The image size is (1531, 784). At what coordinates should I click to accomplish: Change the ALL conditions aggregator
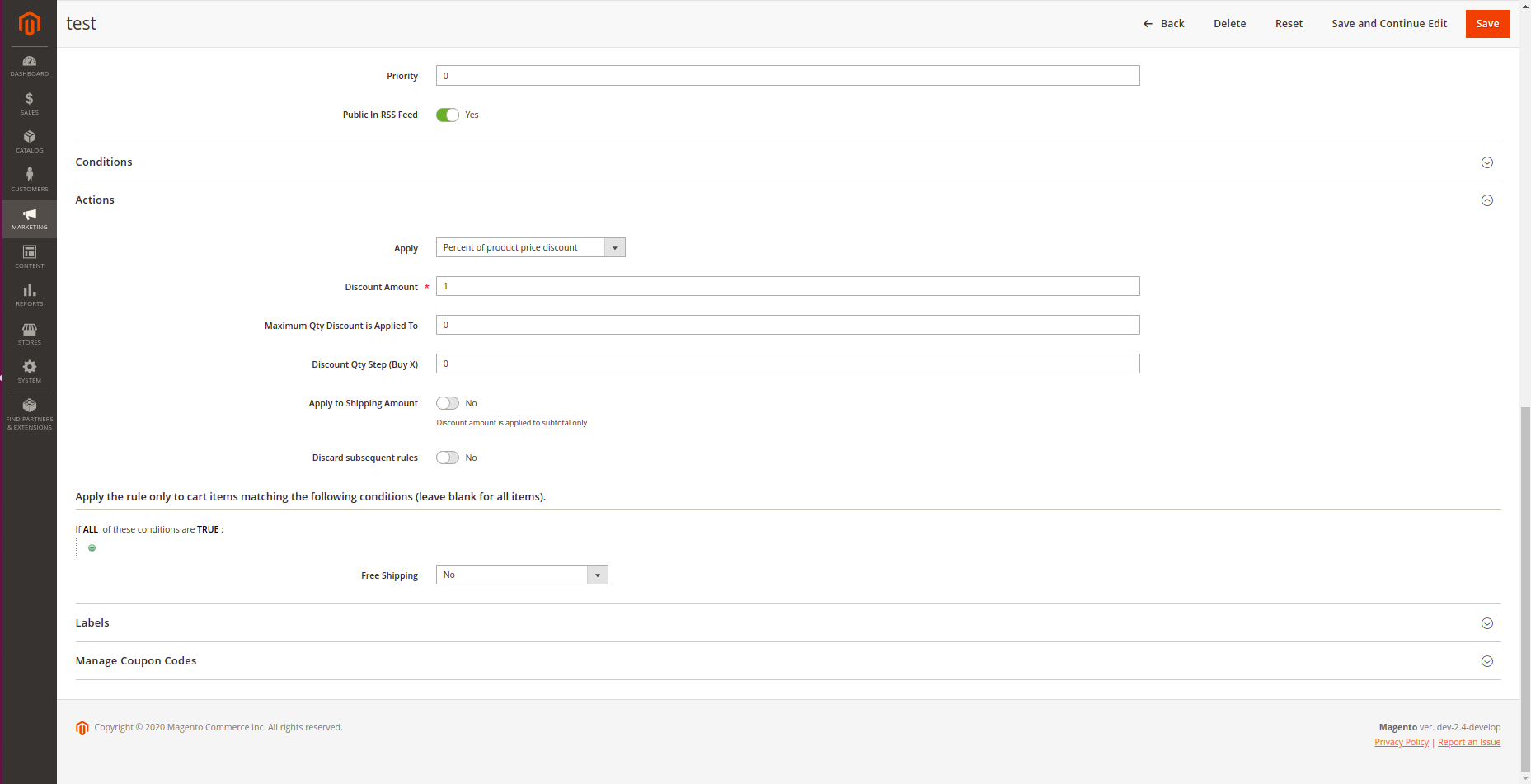tap(91, 529)
